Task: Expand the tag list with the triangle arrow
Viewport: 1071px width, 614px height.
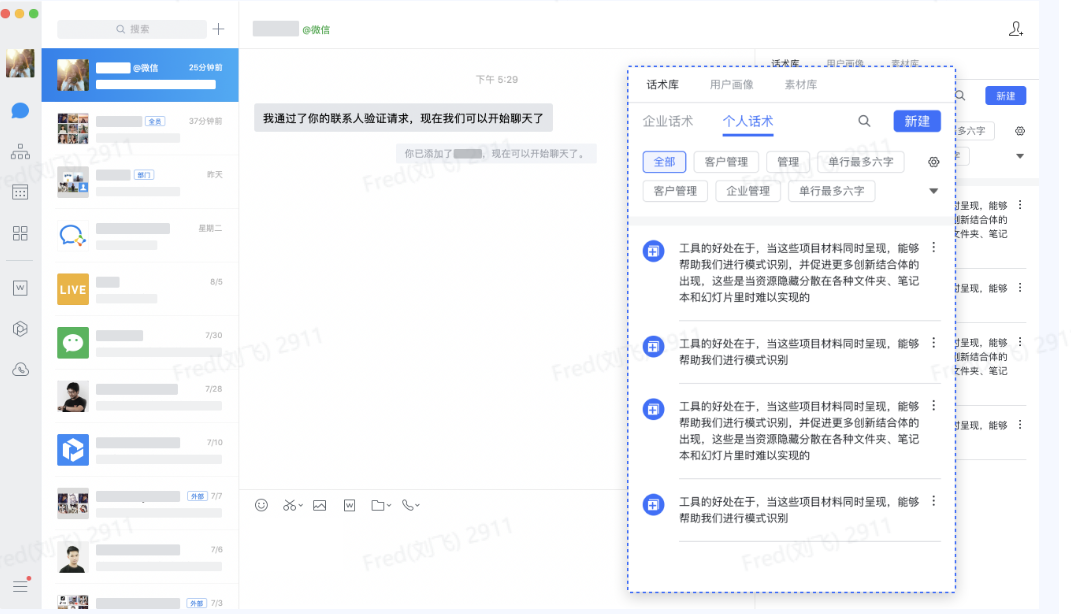Action: (934, 191)
